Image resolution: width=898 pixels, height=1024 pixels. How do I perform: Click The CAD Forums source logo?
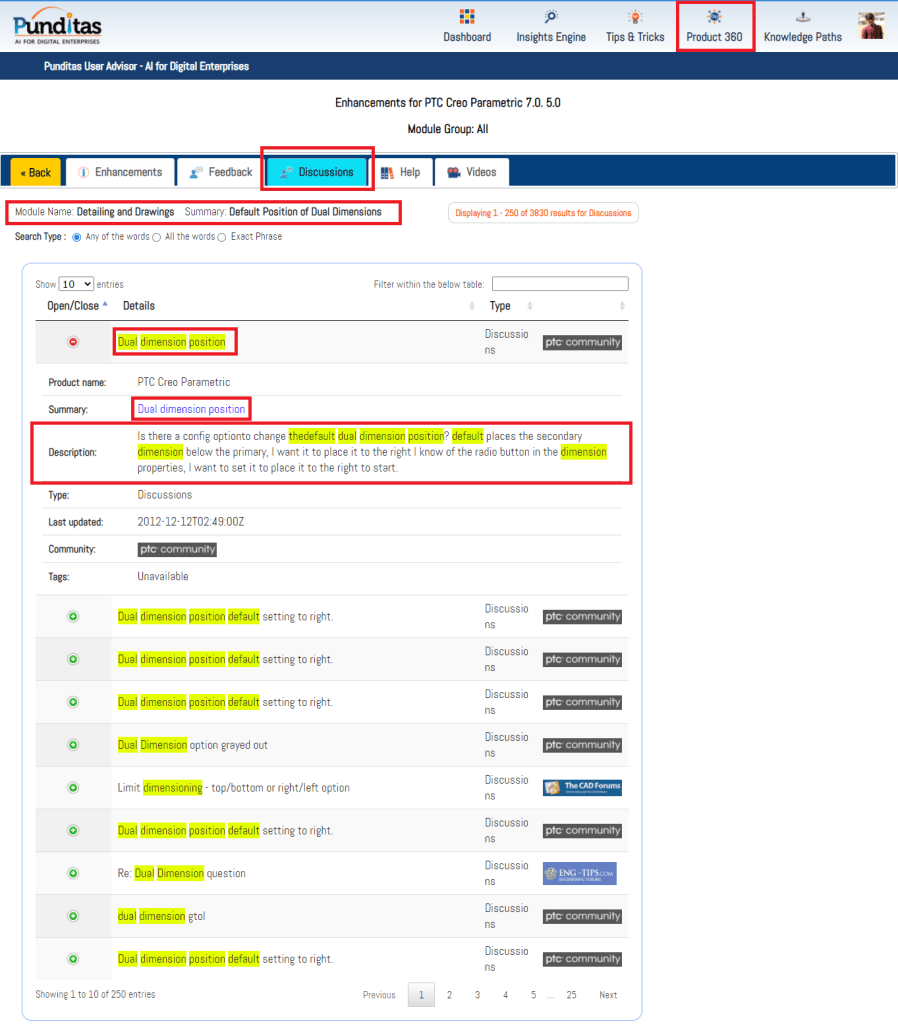coord(582,788)
